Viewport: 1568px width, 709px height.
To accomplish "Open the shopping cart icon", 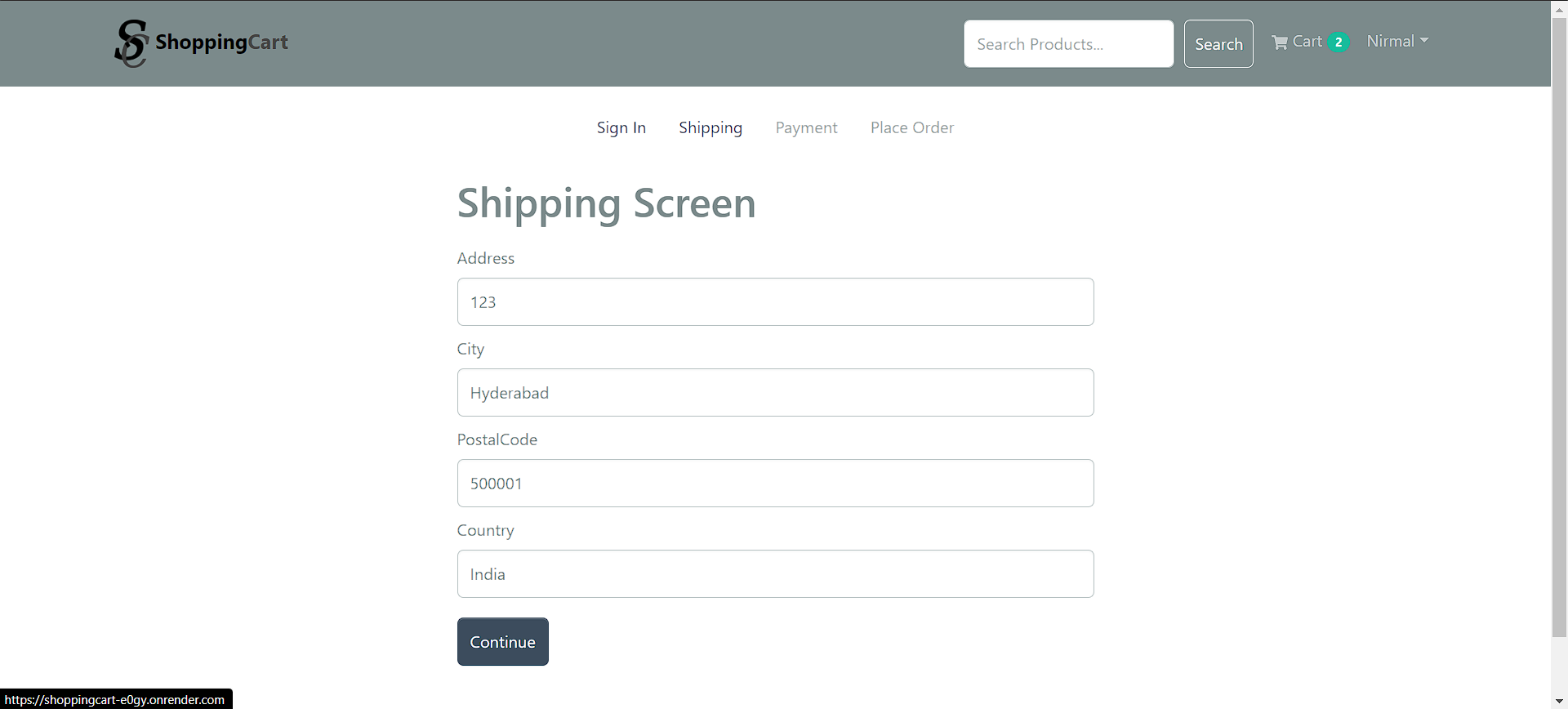I will [x=1279, y=42].
